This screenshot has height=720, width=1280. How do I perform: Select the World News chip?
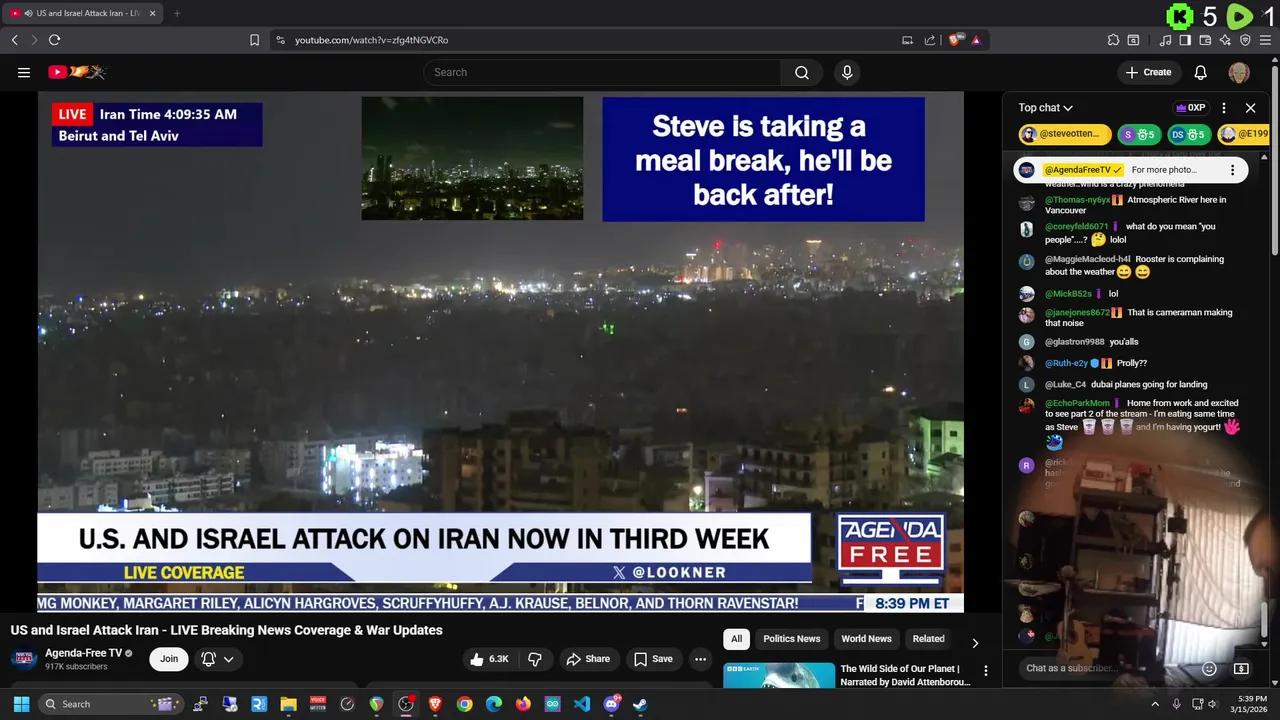pos(866,639)
